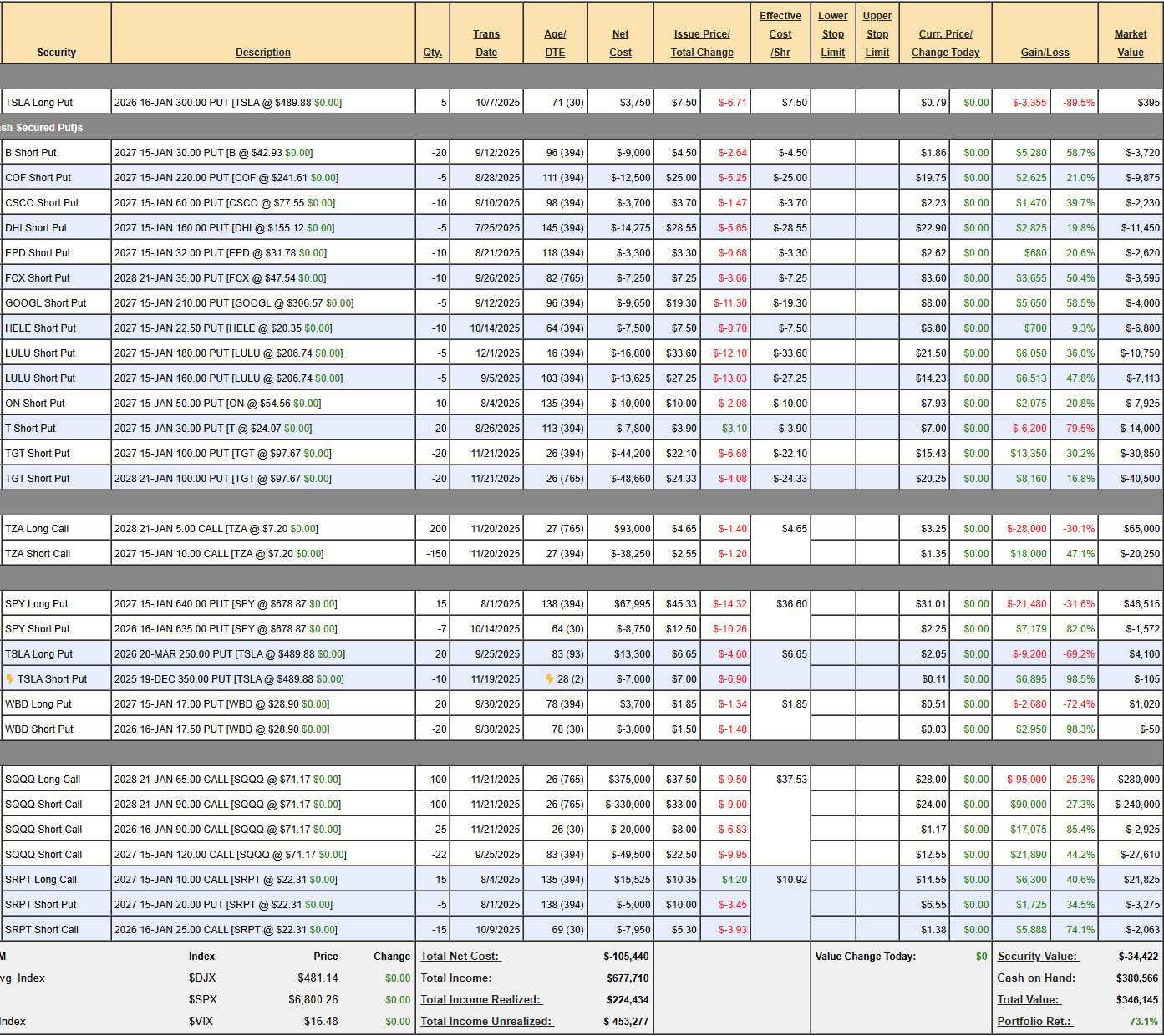Select the $VIX index row
1164x1036 pixels.
pos(201,1022)
